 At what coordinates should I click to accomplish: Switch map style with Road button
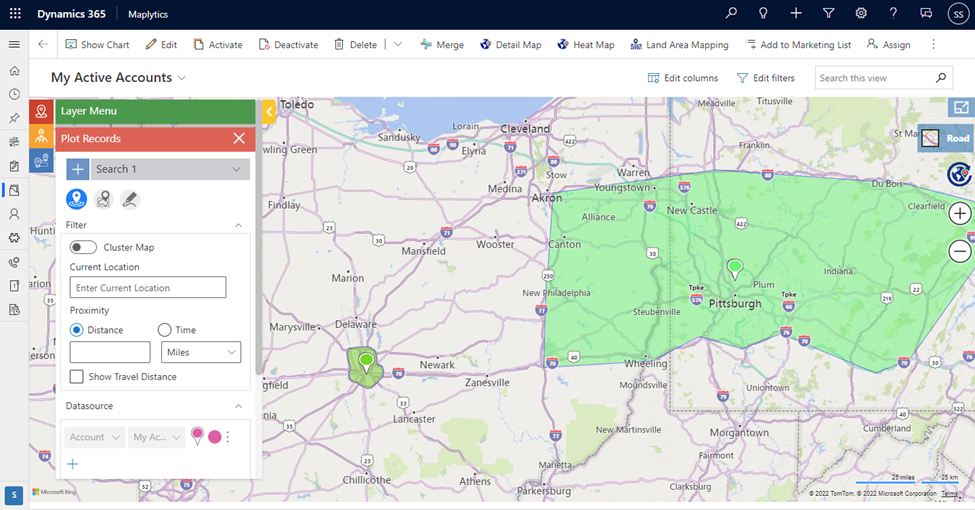coord(946,138)
